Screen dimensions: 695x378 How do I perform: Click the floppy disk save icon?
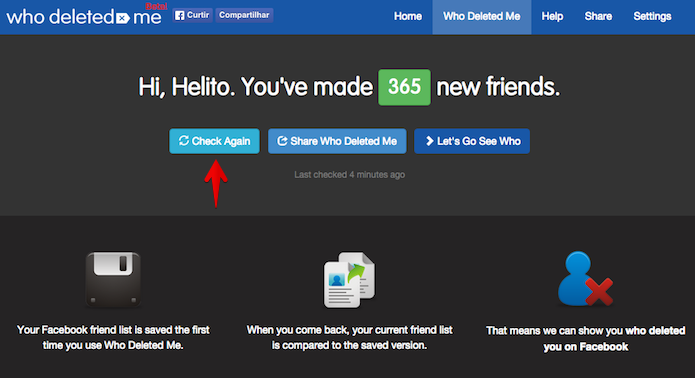113,280
